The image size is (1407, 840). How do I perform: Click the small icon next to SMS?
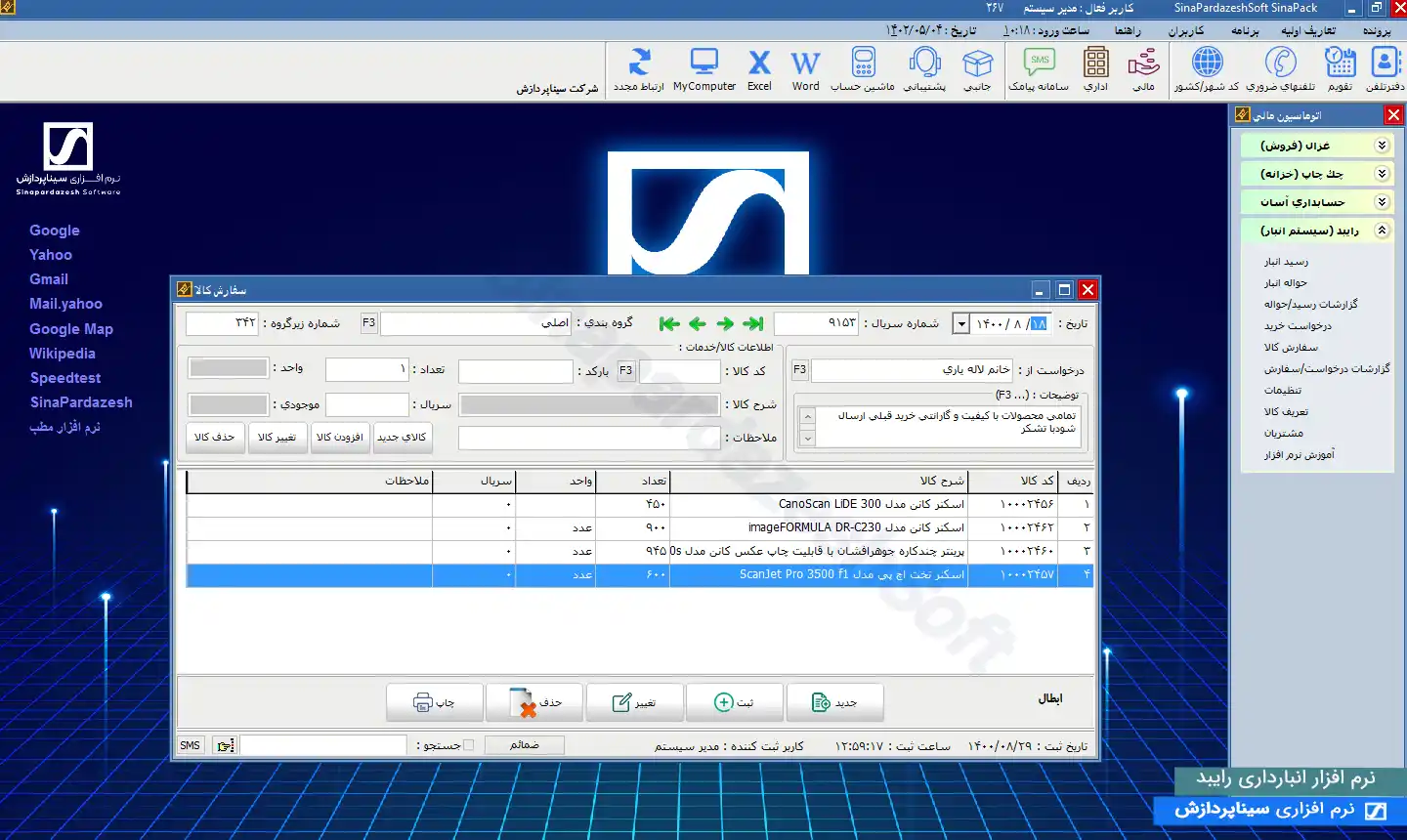click(225, 745)
